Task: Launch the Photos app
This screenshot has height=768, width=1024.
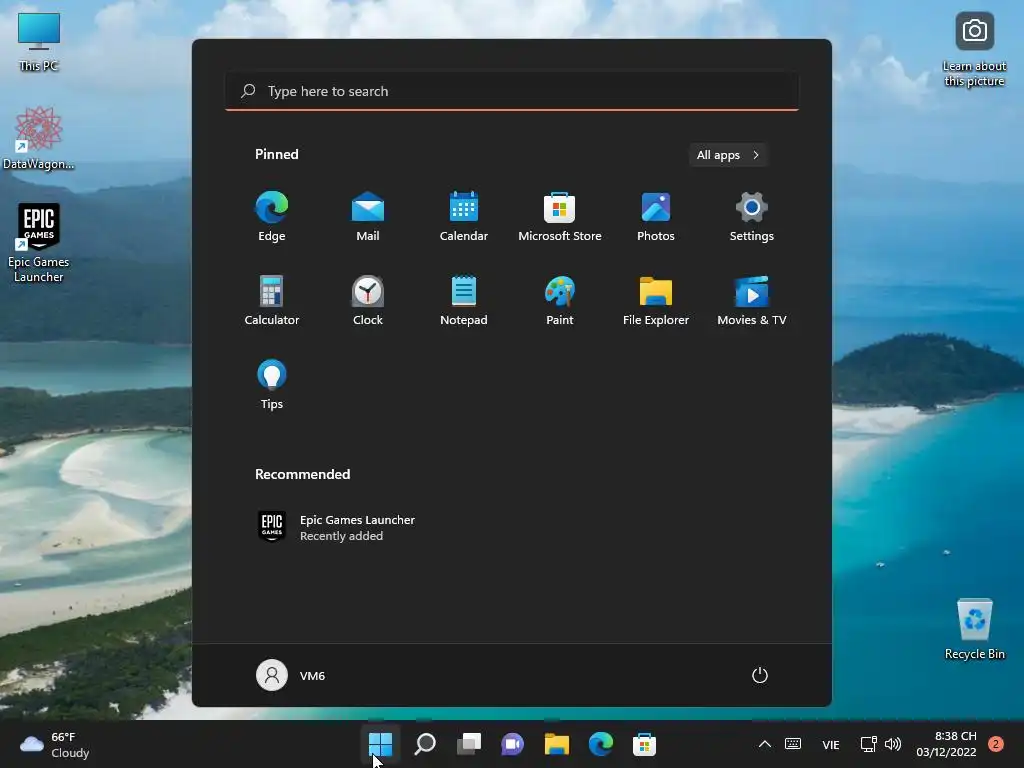Action: 656,217
